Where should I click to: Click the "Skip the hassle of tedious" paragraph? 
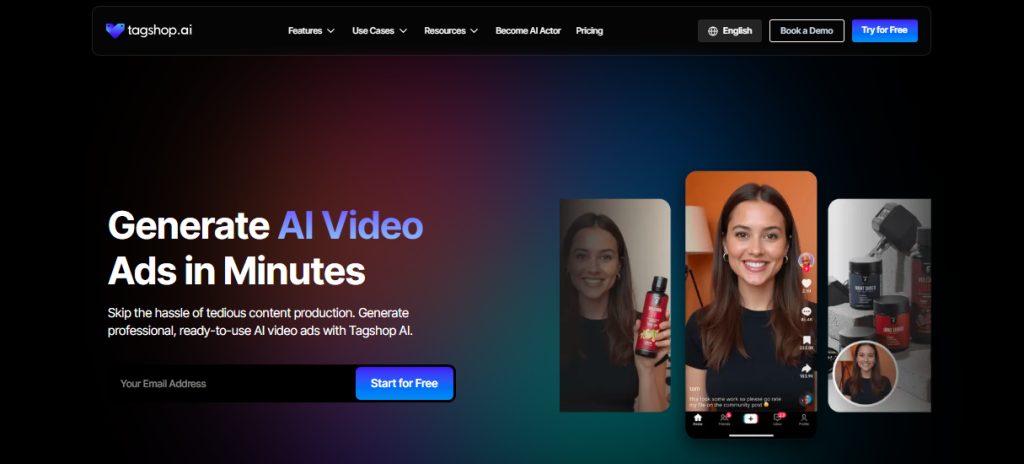[260, 322]
